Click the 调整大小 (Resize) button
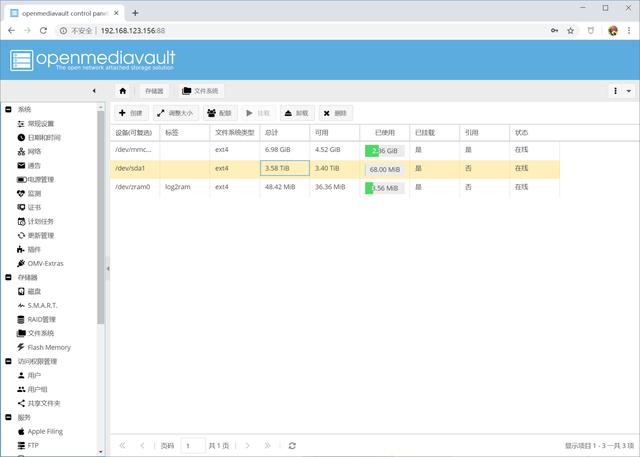The width and height of the screenshot is (640, 457). (176, 113)
